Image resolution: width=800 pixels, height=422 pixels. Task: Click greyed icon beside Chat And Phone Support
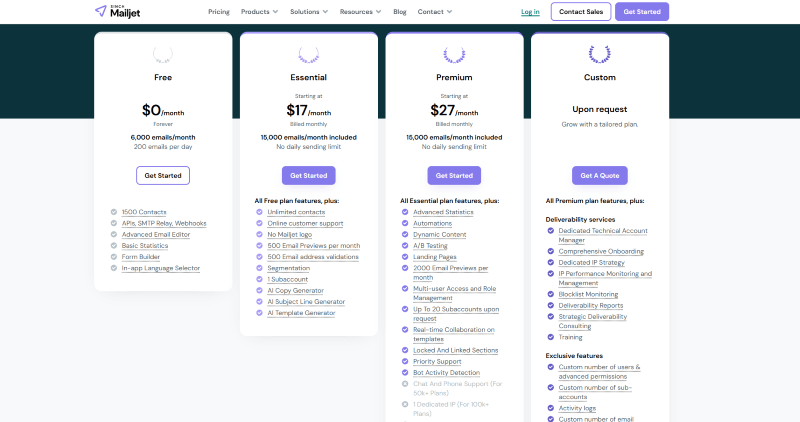(x=405, y=384)
